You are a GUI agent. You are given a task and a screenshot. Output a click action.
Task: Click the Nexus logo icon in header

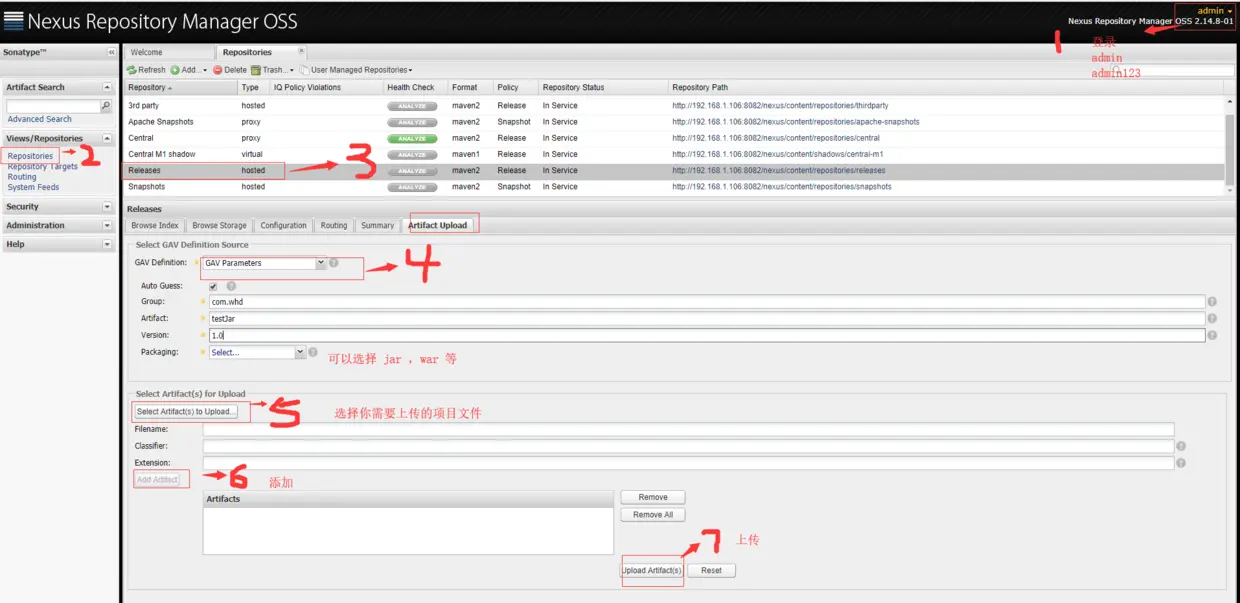pyautogui.click(x=14, y=21)
